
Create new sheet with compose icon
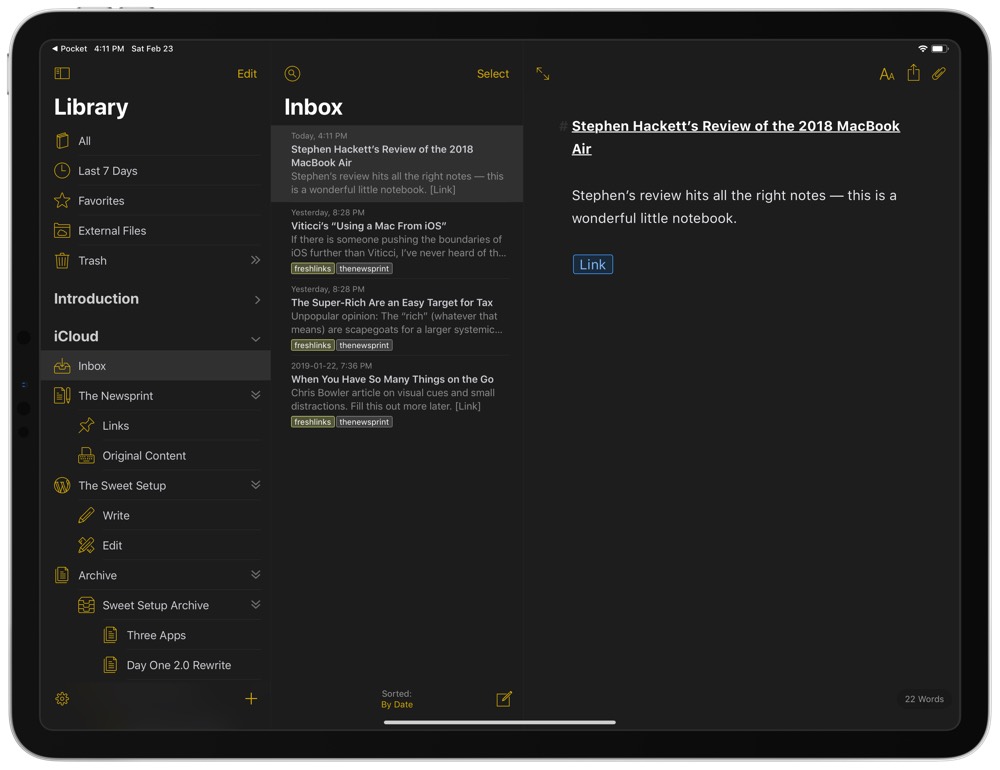[504, 699]
